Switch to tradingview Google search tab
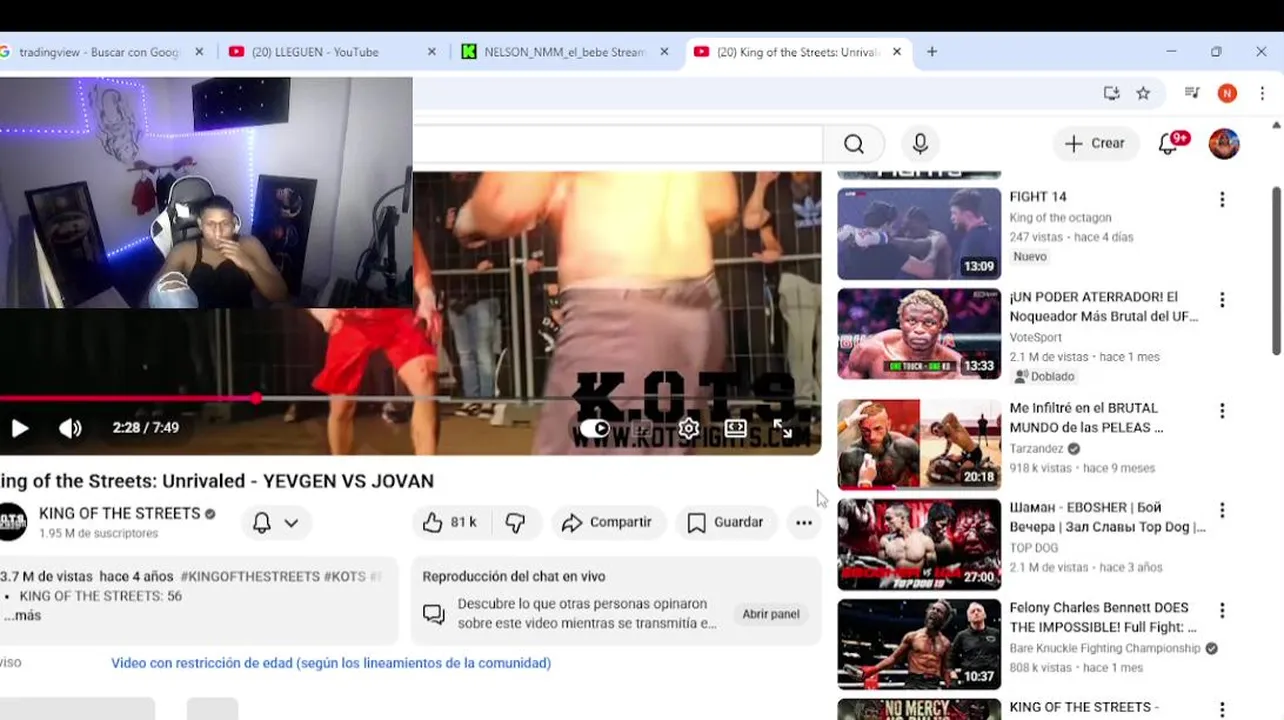 click(x=98, y=52)
